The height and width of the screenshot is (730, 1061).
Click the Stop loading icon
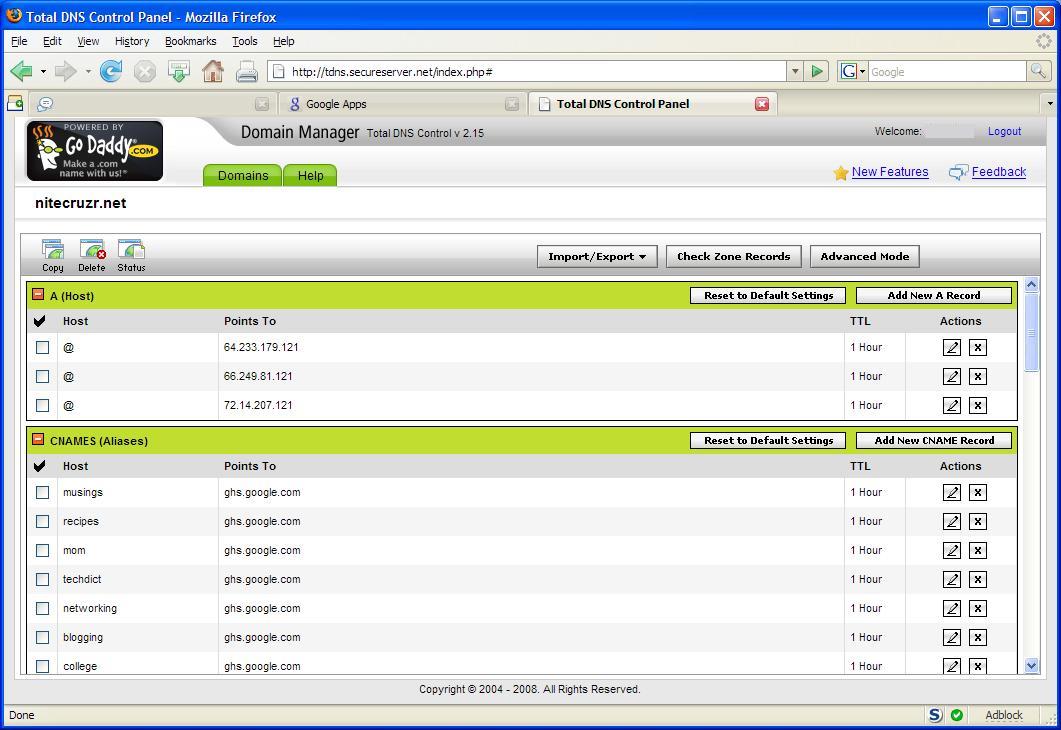[144, 71]
